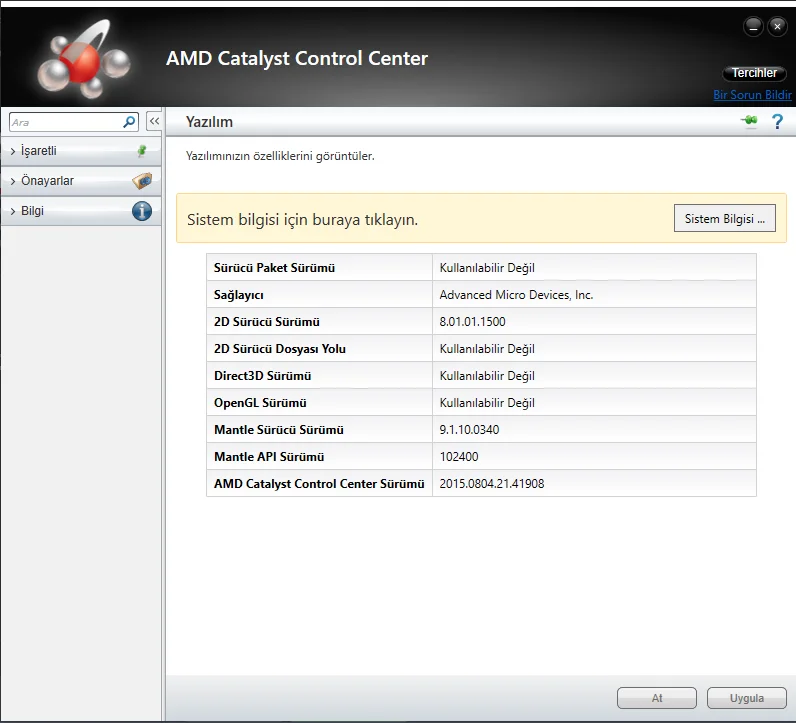Click the value '8.01.01.1500'
This screenshot has width=796, height=723.
[x=473, y=322]
